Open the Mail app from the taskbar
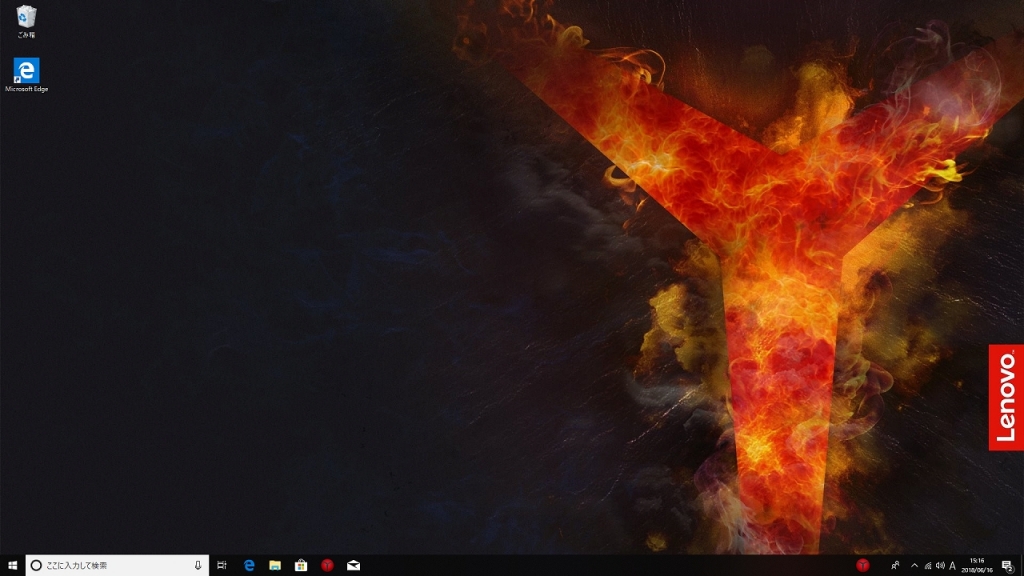 [x=353, y=565]
